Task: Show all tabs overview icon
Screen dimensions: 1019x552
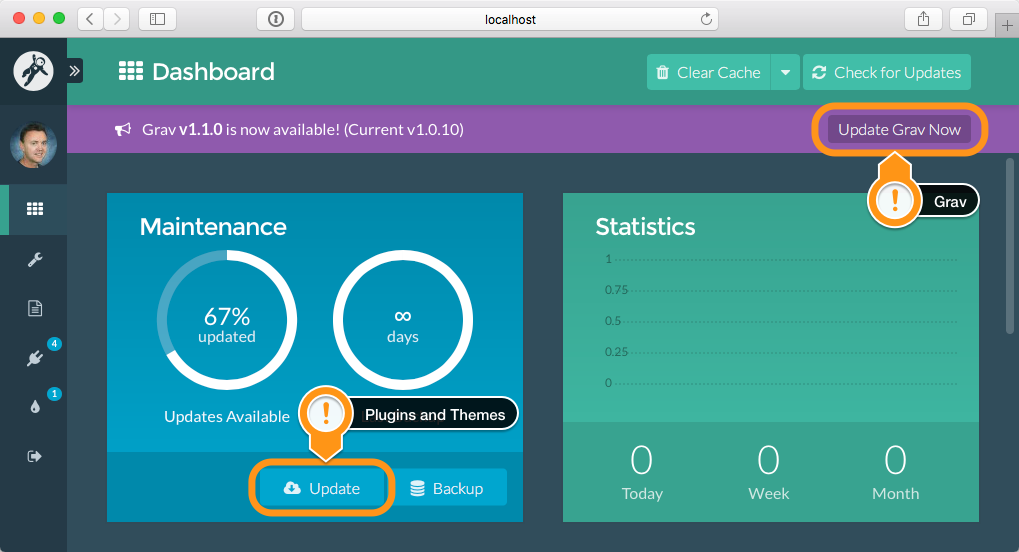Action: tap(968, 19)
